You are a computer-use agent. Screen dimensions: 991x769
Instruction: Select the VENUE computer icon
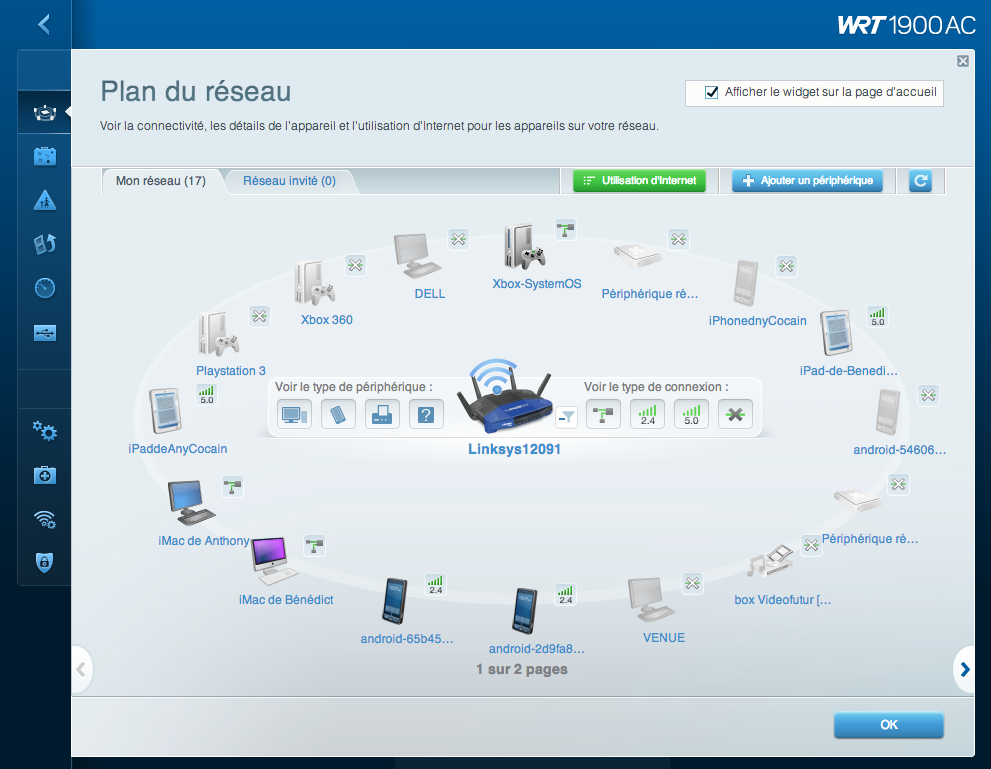point(651,600)
